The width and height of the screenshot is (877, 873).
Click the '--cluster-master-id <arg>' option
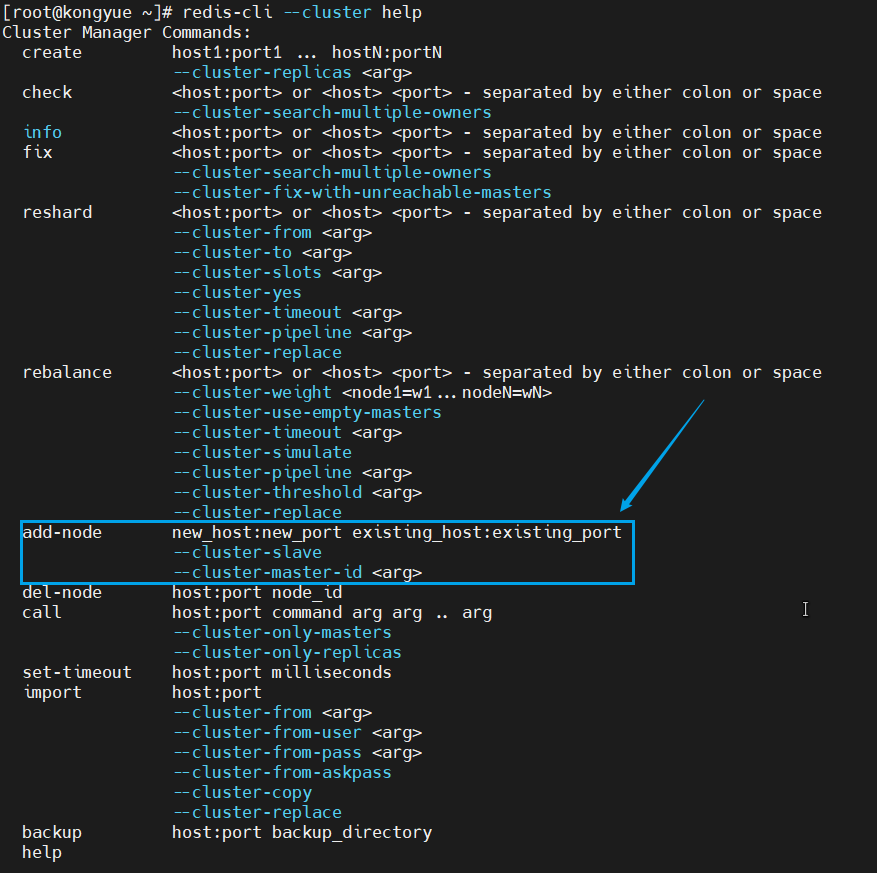point(297,573)
